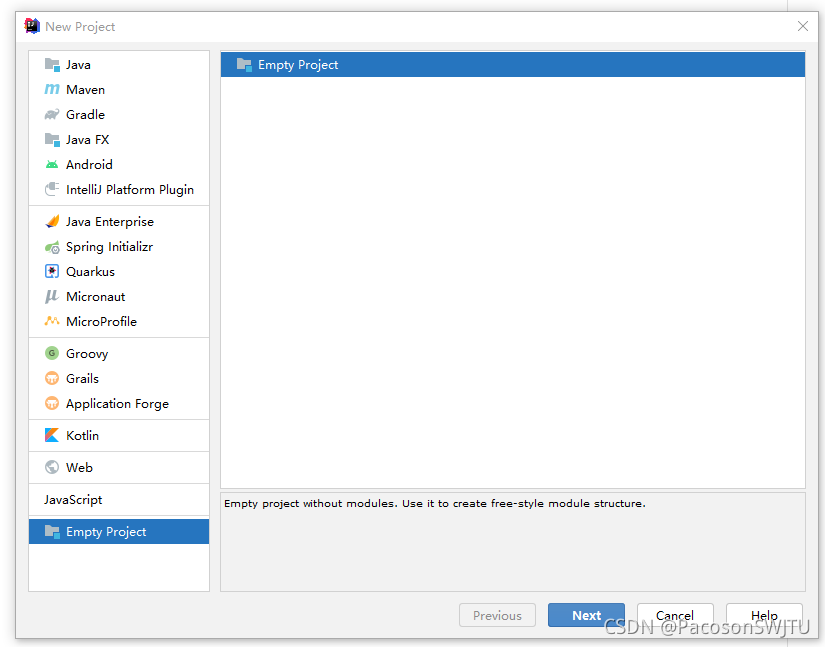Viewport: 825px width, 647px height.
Task: Choose the Java project type label
Action: [x=78, y=65]
